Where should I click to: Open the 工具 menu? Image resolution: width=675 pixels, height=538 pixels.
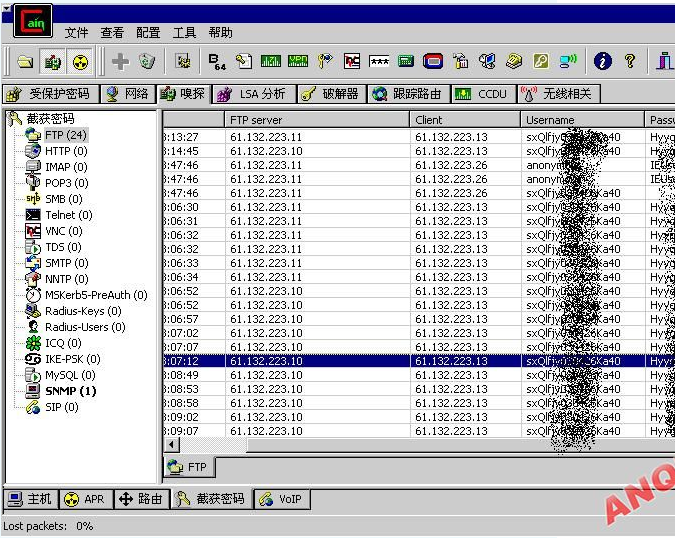[x=184, y=32]
